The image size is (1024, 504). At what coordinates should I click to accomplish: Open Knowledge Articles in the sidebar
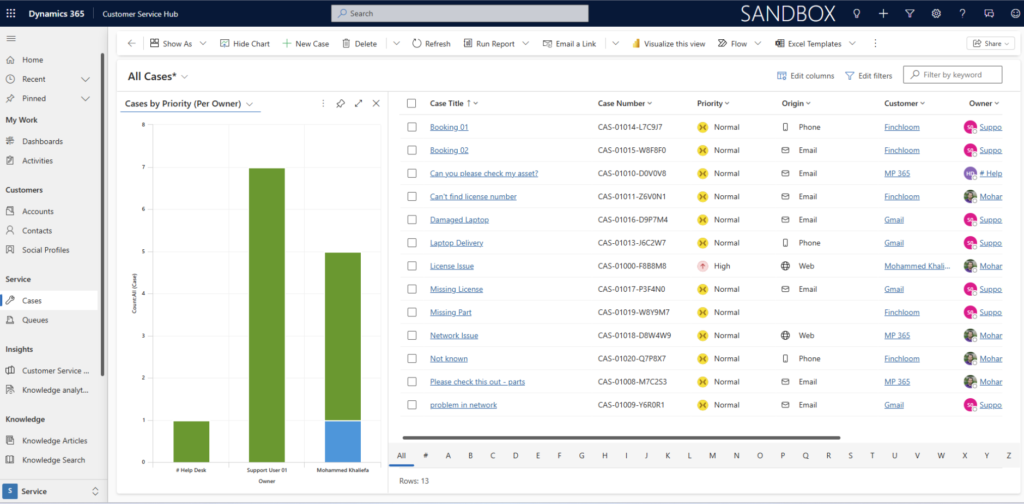coord(54,441)
